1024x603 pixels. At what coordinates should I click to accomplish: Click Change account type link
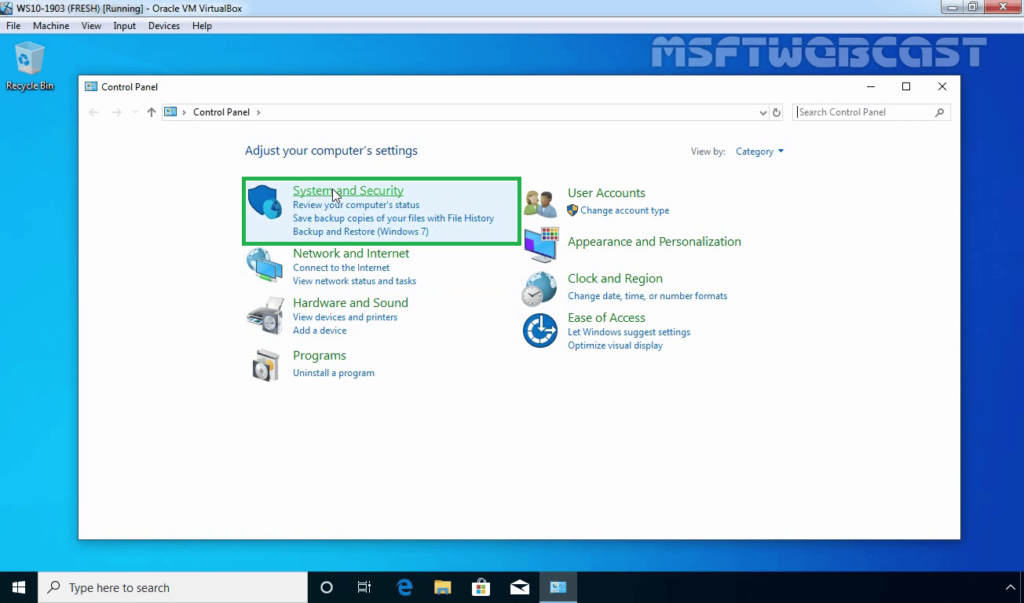624,211
